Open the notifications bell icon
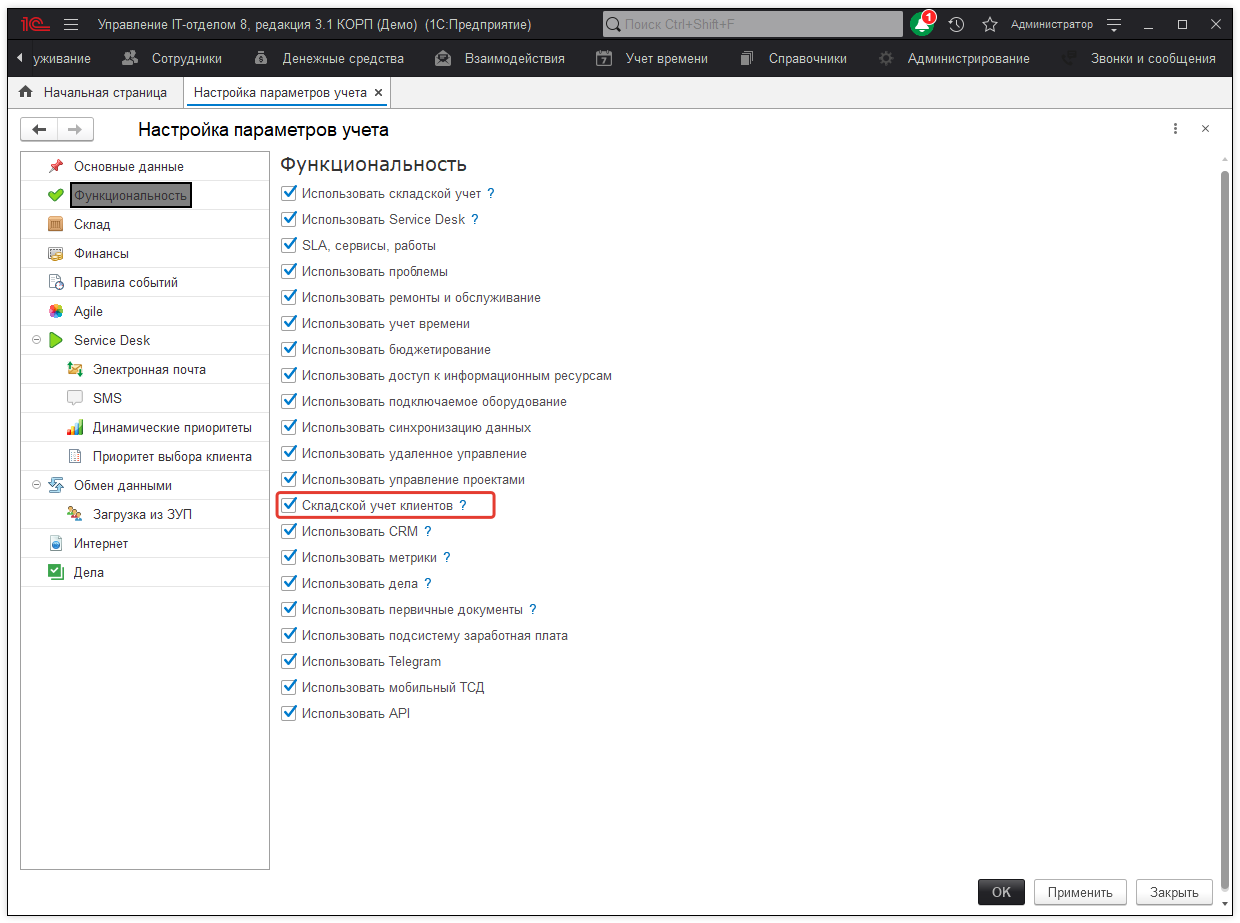The width and height of the screenshot is (1240, 923). tap(921, 24)
